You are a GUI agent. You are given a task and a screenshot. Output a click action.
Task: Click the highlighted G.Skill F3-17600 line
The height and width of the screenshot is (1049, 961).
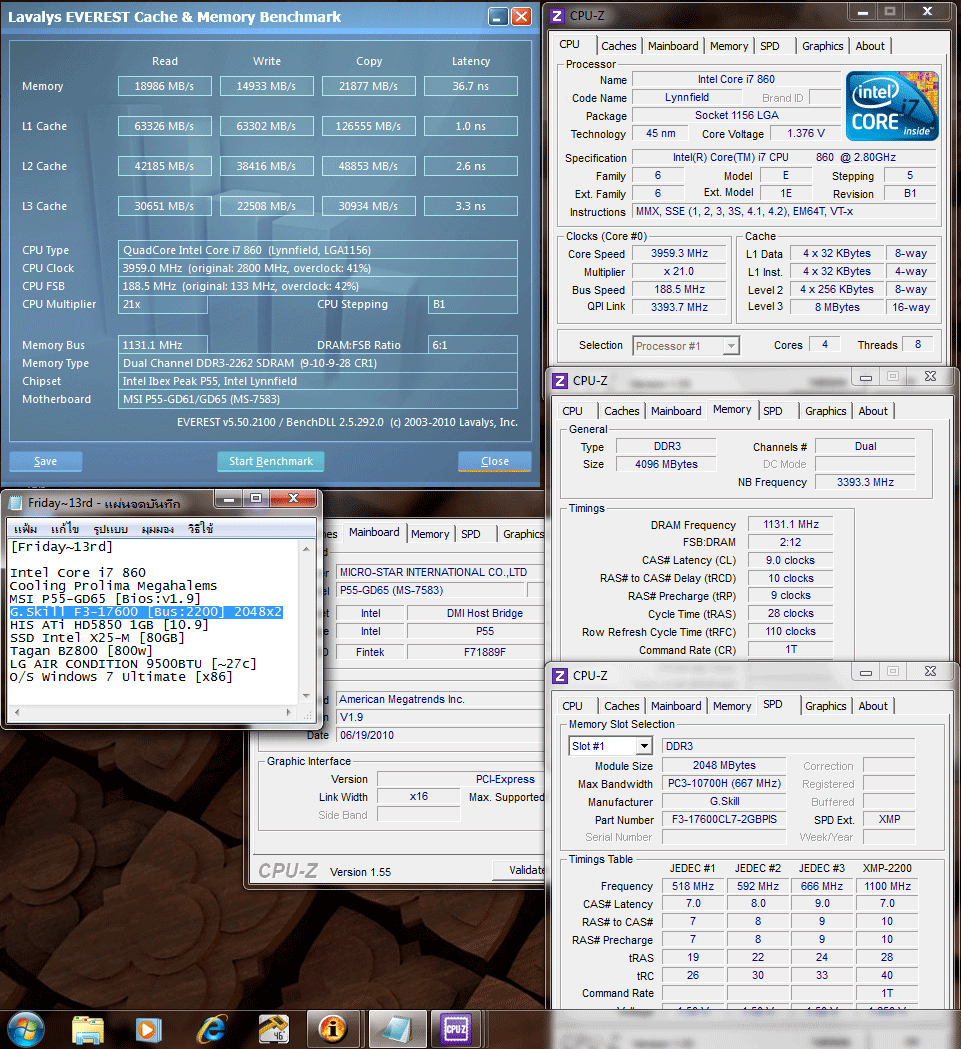tap(146, 611)
